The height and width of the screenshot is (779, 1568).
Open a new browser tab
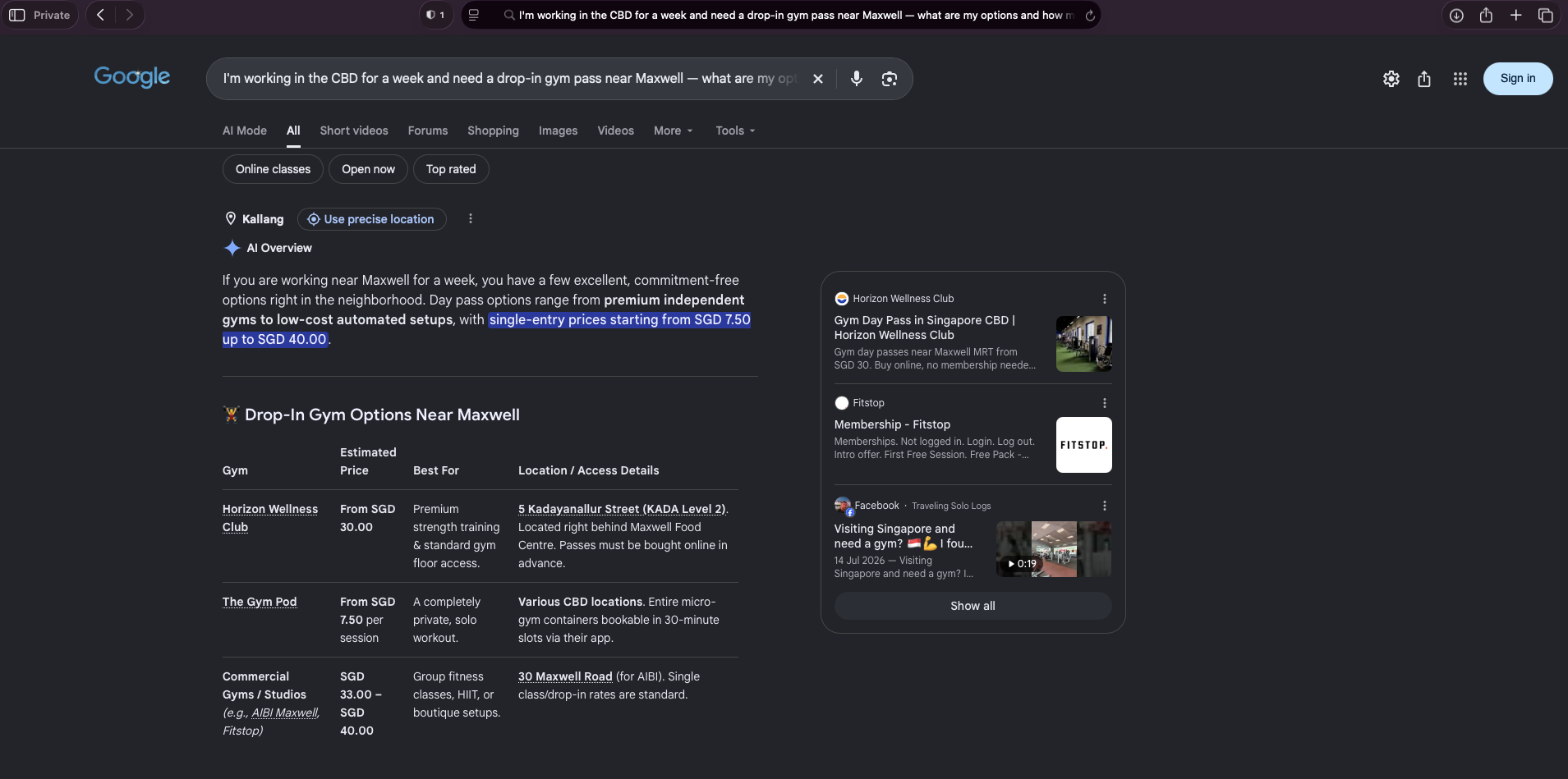coord(1516,15)
